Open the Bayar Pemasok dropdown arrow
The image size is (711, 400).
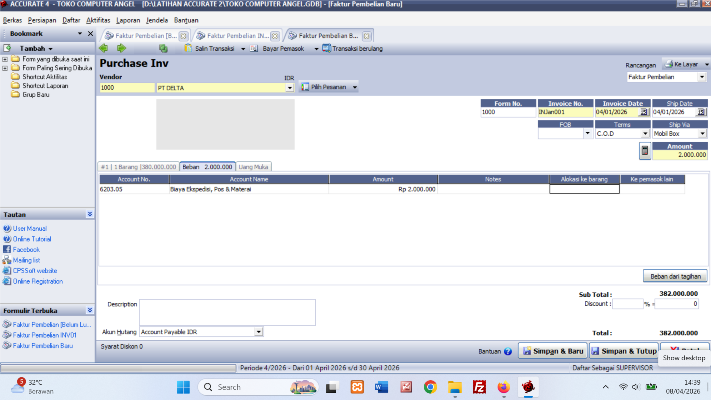[316, 49]
